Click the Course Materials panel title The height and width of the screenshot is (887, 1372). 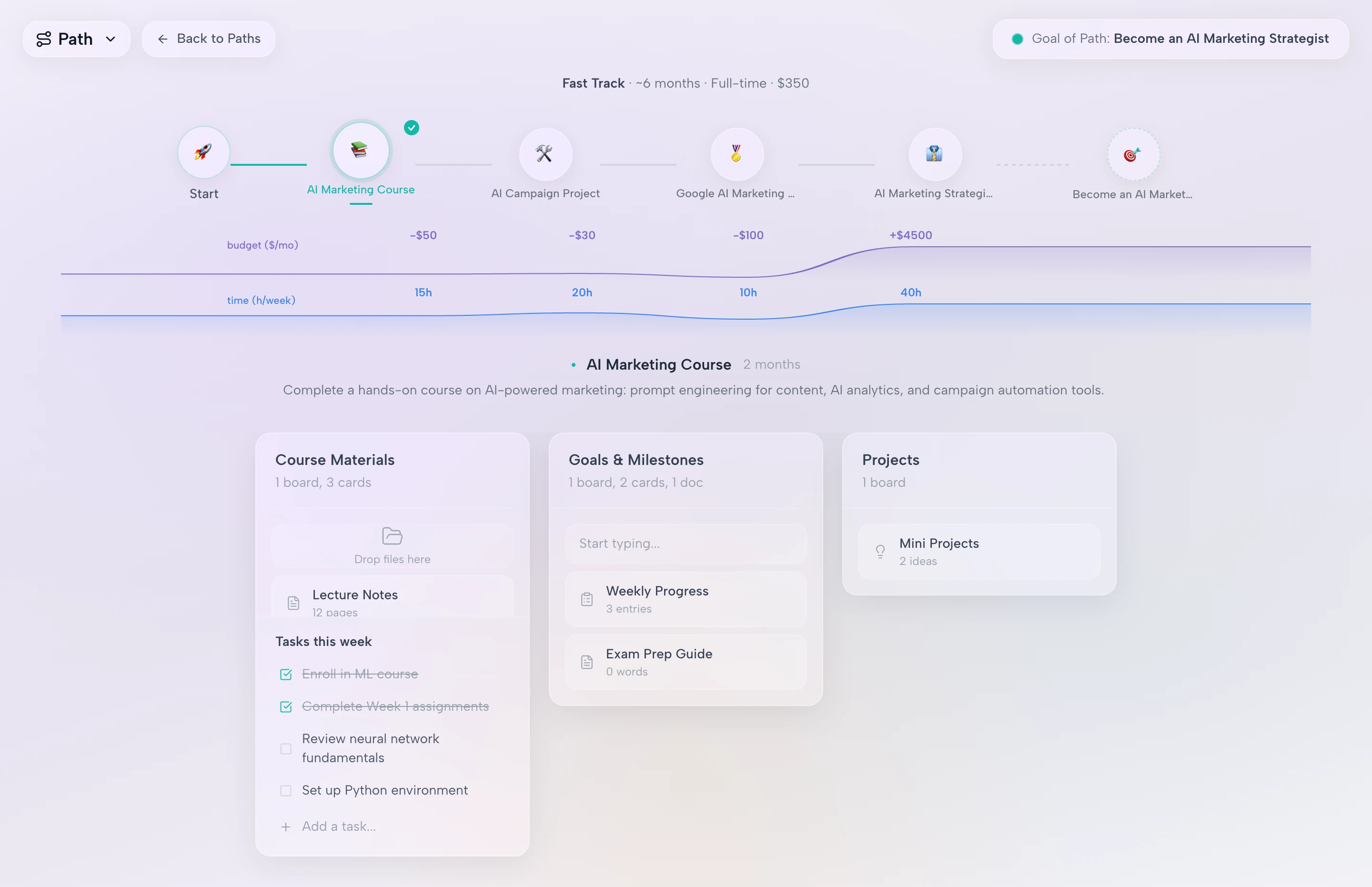pos(334,460)
